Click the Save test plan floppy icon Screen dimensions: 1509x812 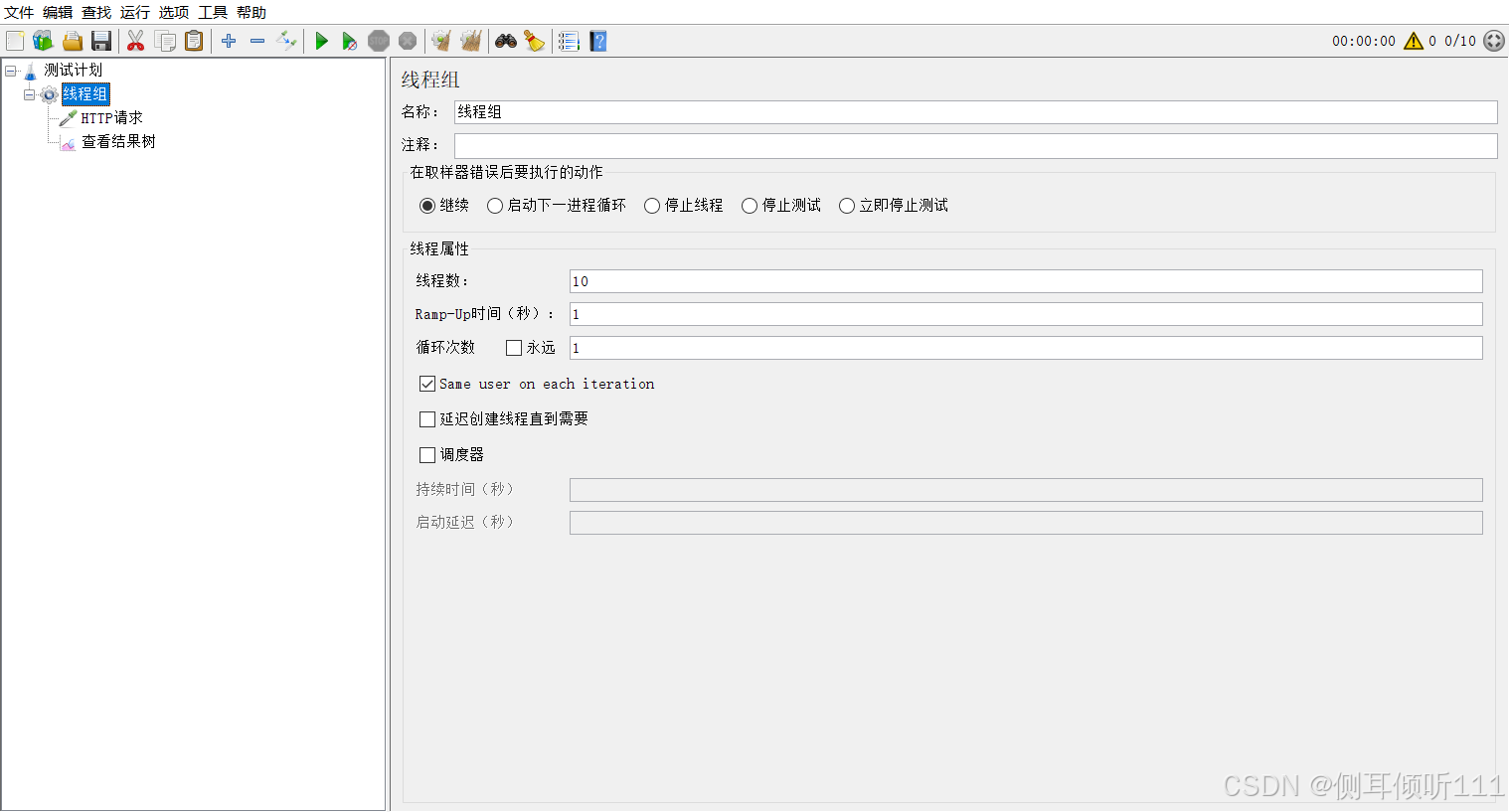click(x=101, y=41)
